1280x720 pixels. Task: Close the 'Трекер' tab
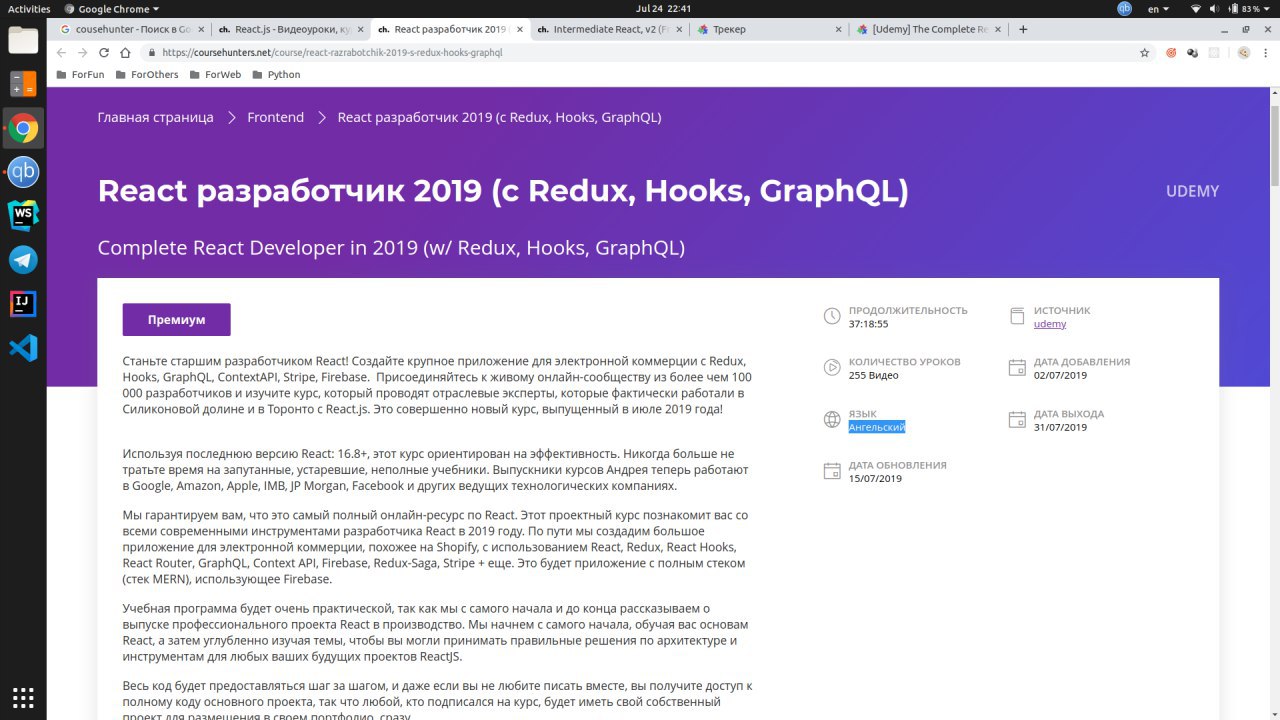coord(837,30)
